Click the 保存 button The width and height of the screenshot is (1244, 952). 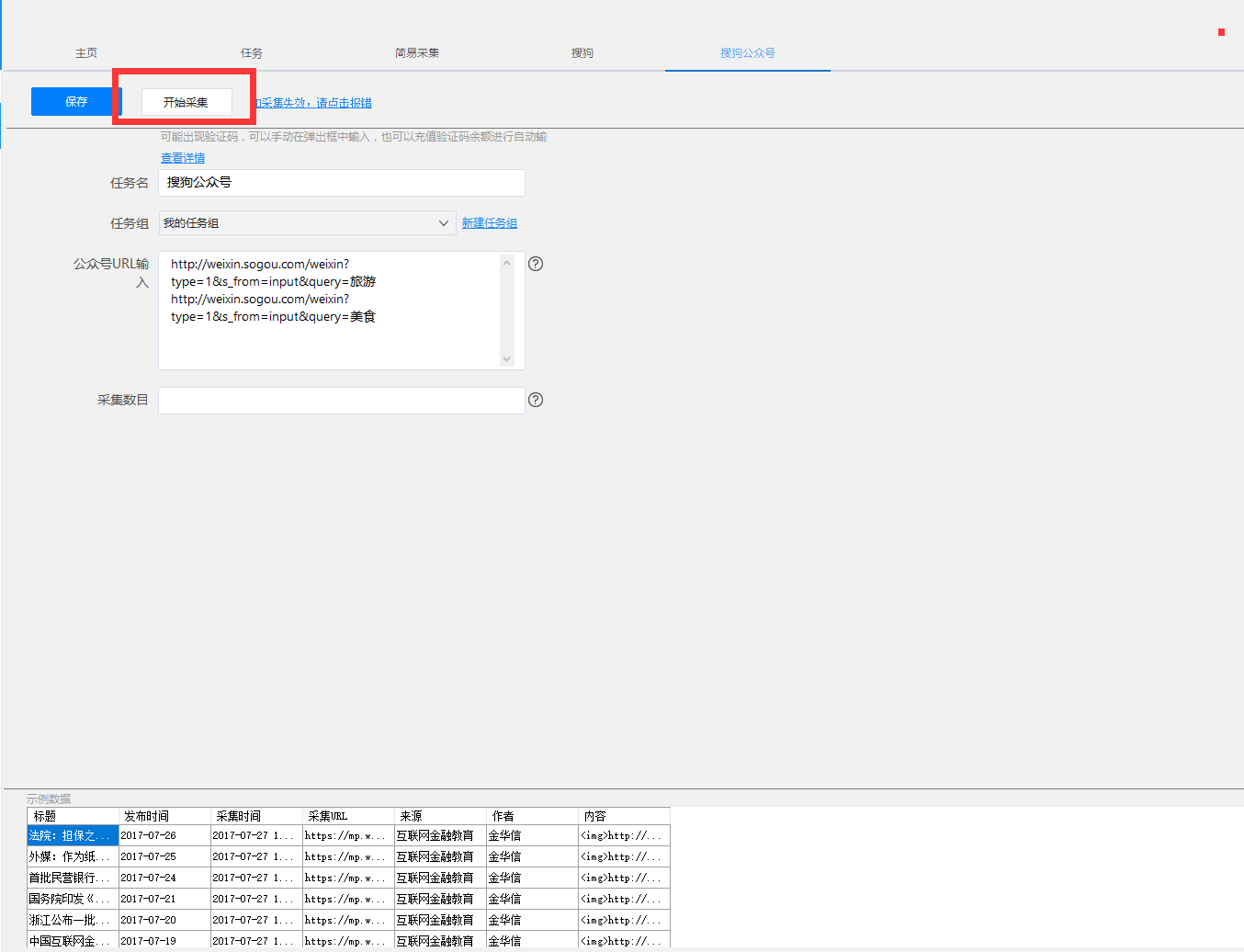[x=76, y=102]
